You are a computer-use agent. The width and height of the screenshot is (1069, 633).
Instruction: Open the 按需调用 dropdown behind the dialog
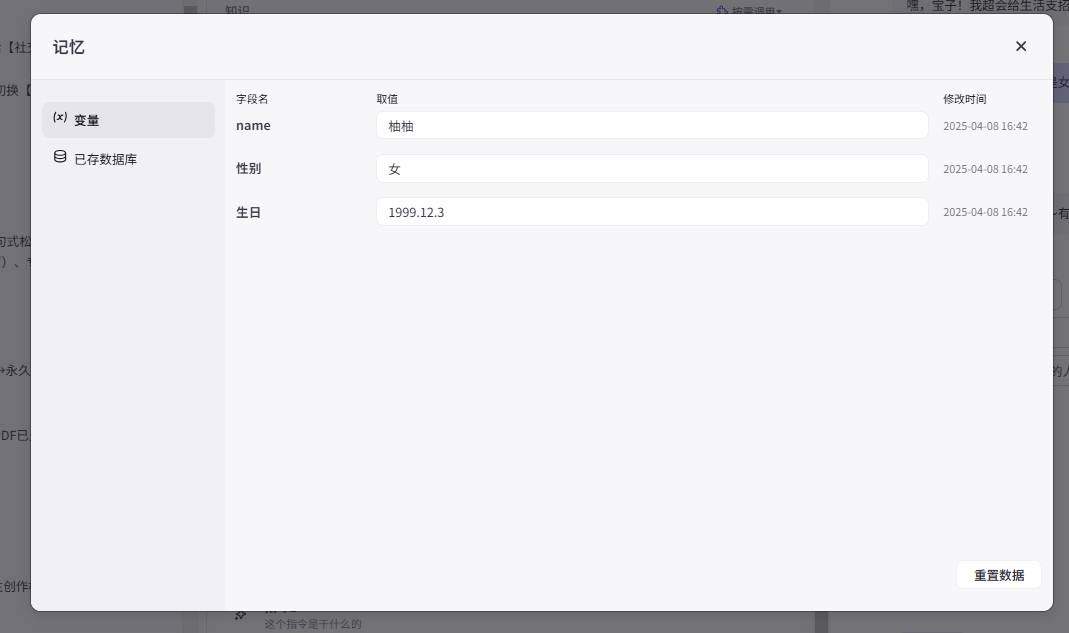tap(750, 11)
